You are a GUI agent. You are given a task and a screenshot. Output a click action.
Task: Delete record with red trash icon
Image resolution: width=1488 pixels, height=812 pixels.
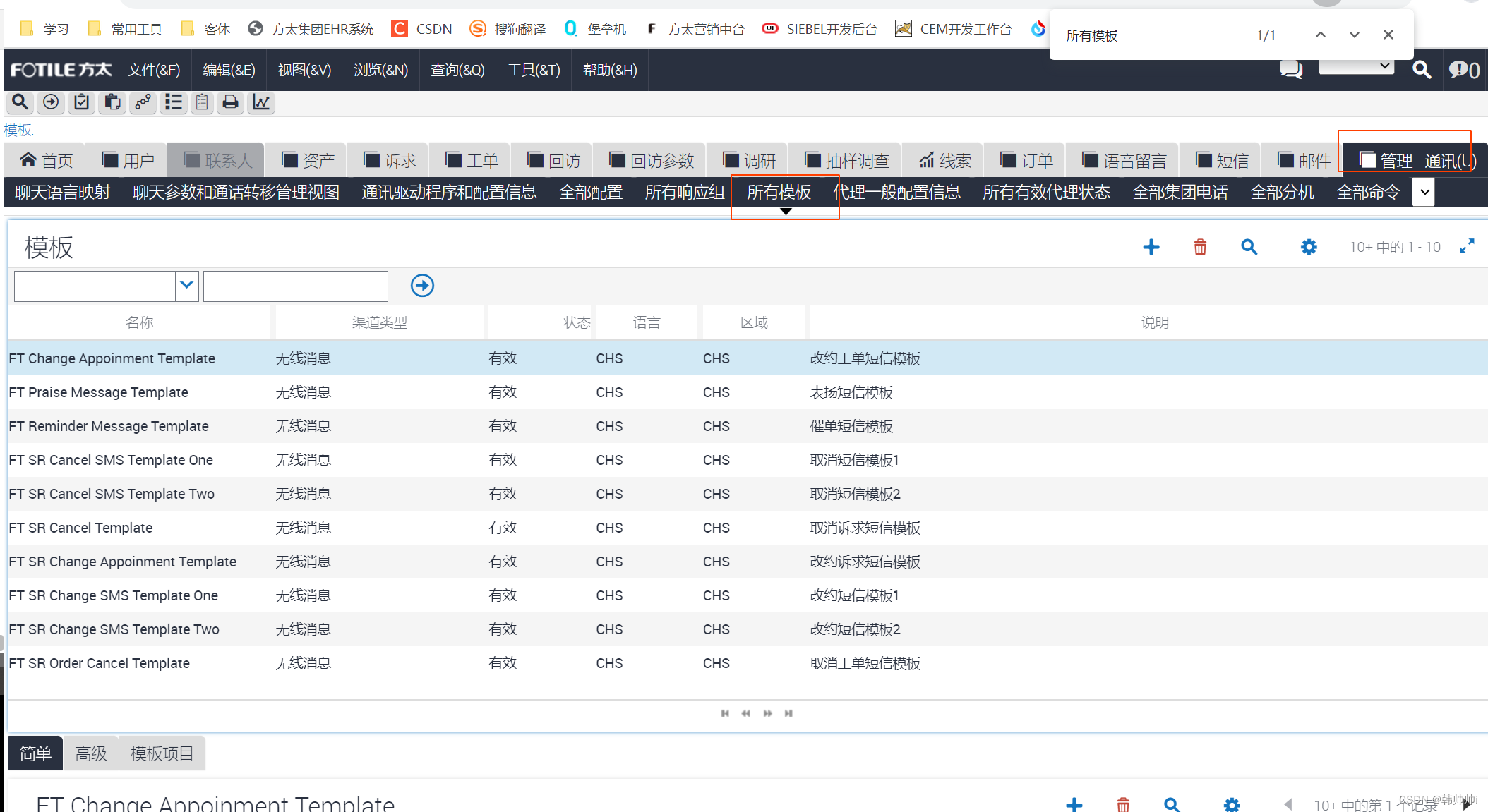pyautogui.click(x=1200, y=247)
